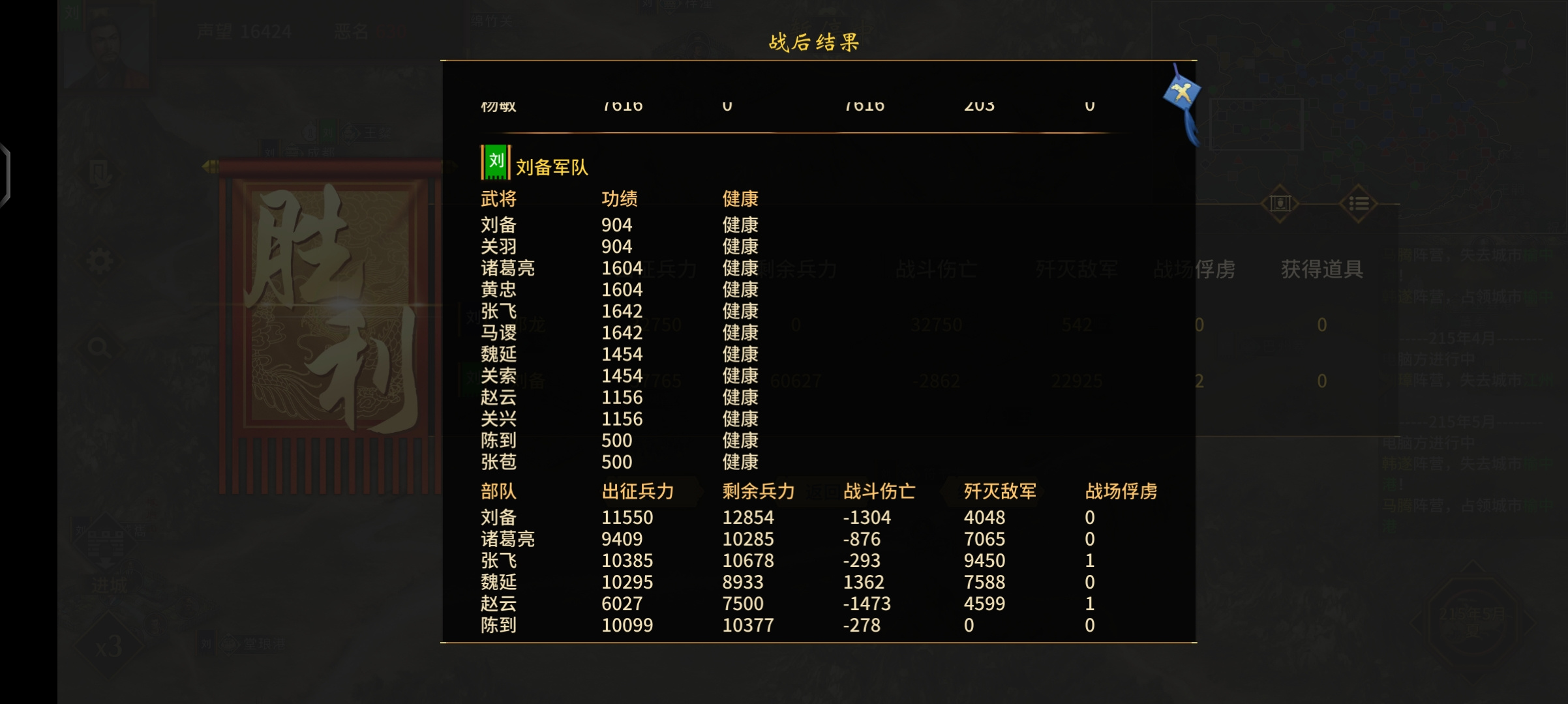Click the 声望 16424 prestige readout
The image size is (1568, 704).
tap(244, 31)
